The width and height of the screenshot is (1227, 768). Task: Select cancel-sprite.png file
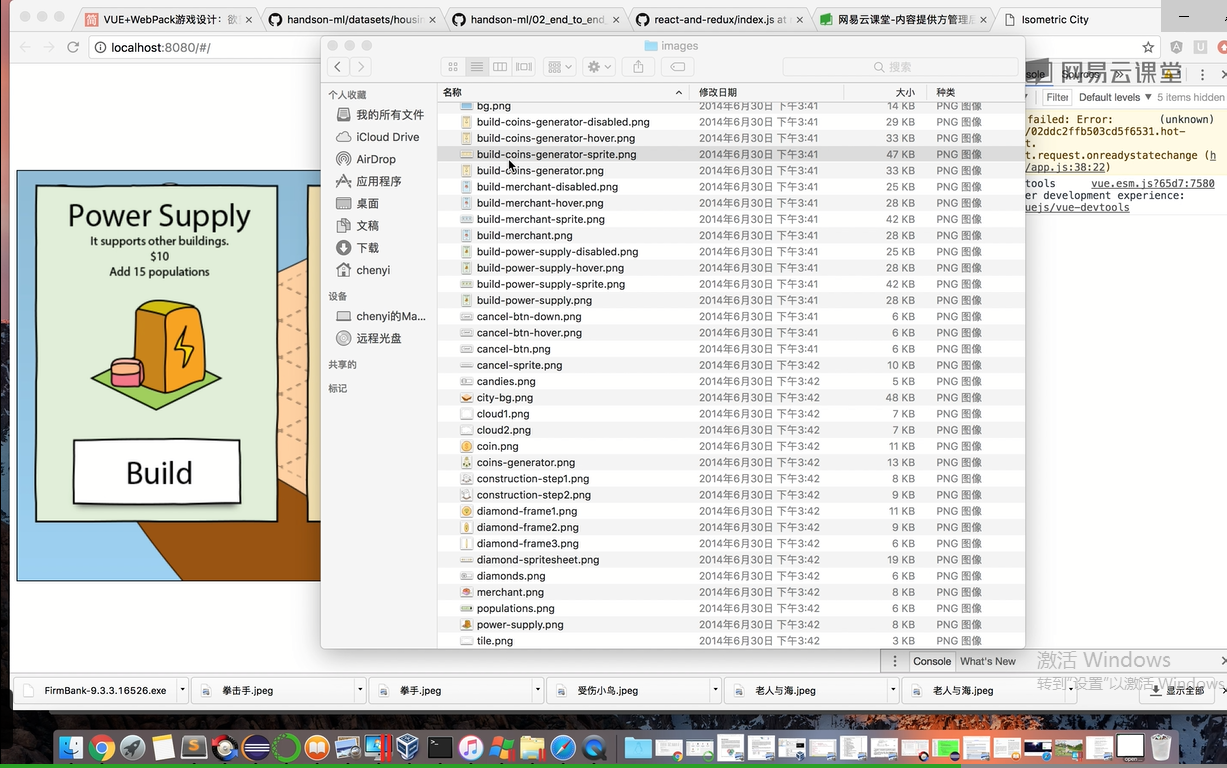coord(731,365)
